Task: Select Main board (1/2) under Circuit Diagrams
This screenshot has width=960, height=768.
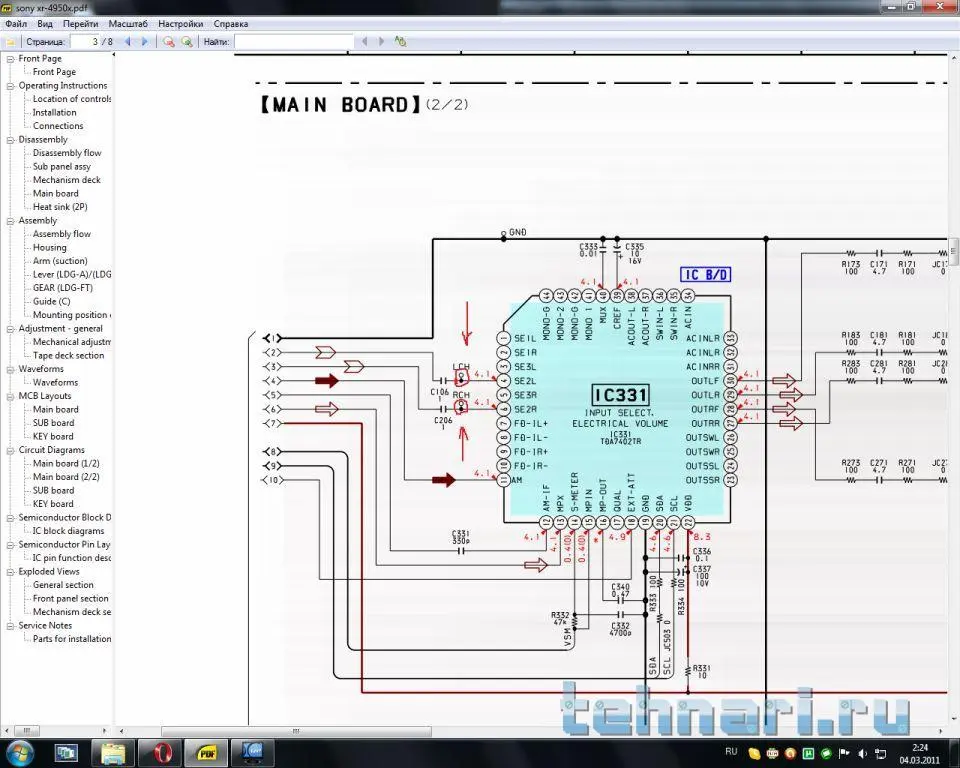Action: [x=66, y=464]
